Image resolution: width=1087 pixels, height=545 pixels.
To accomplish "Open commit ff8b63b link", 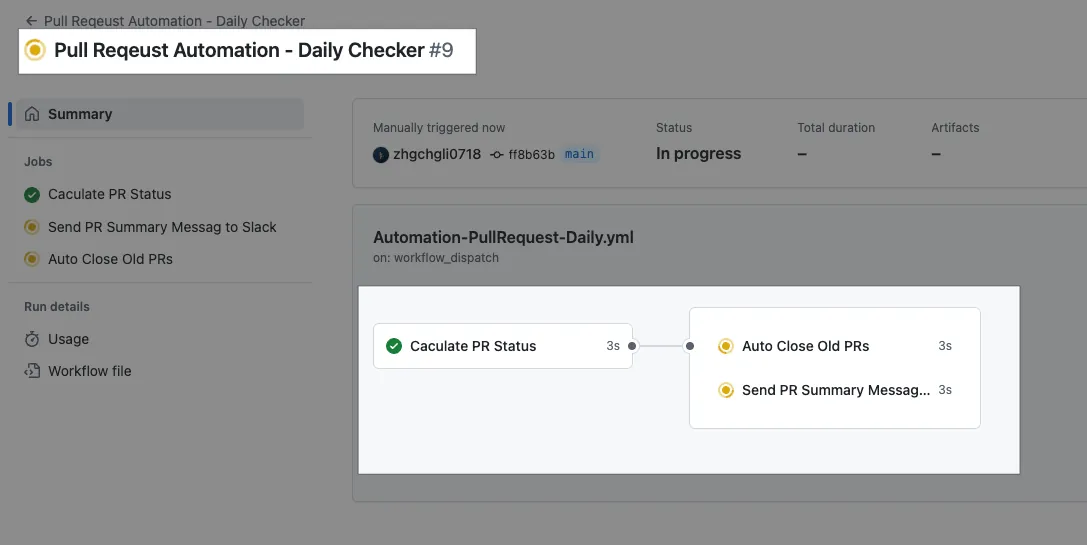I will (x=531, y=155).
